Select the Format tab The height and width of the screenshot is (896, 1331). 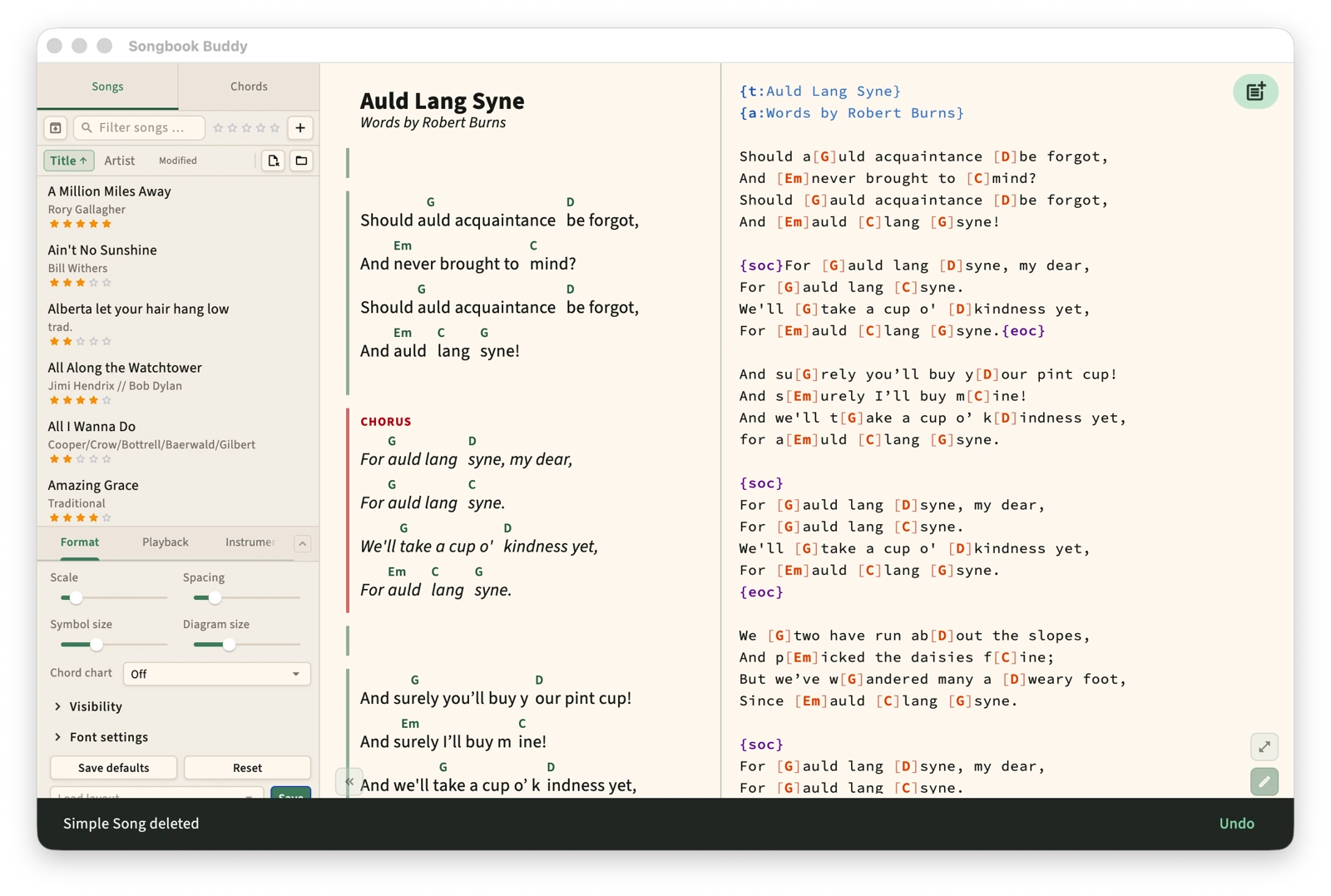click(80, 542)
